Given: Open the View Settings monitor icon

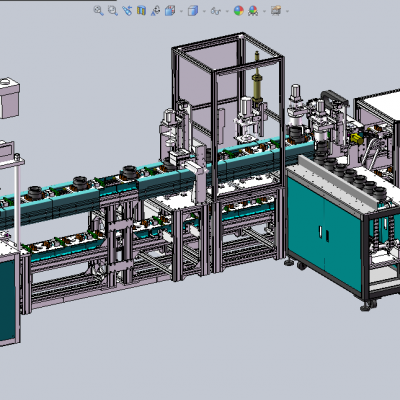Looking at the screenshot, I should 276,11.
